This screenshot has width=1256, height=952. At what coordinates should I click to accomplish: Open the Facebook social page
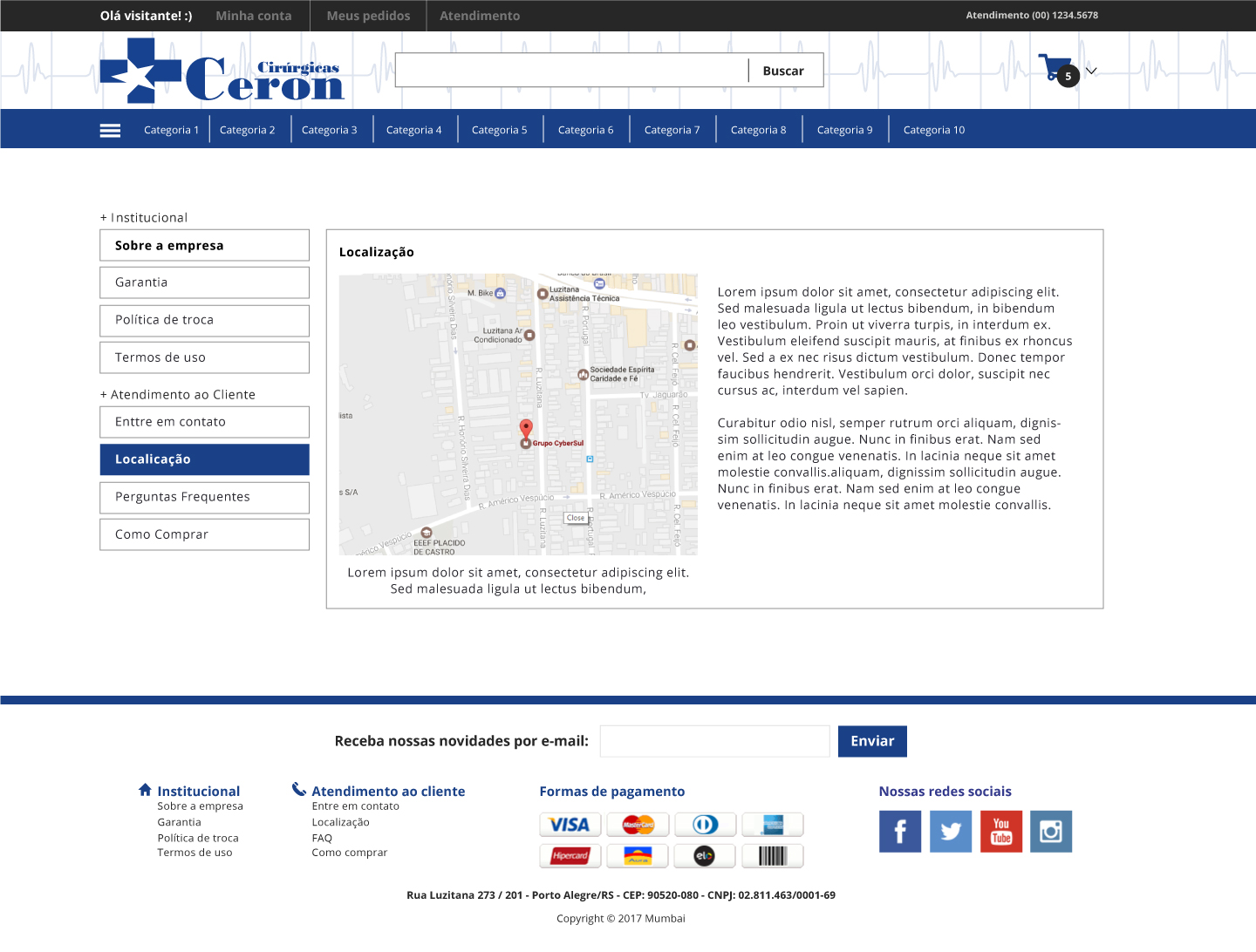click(x=899, y=831)
